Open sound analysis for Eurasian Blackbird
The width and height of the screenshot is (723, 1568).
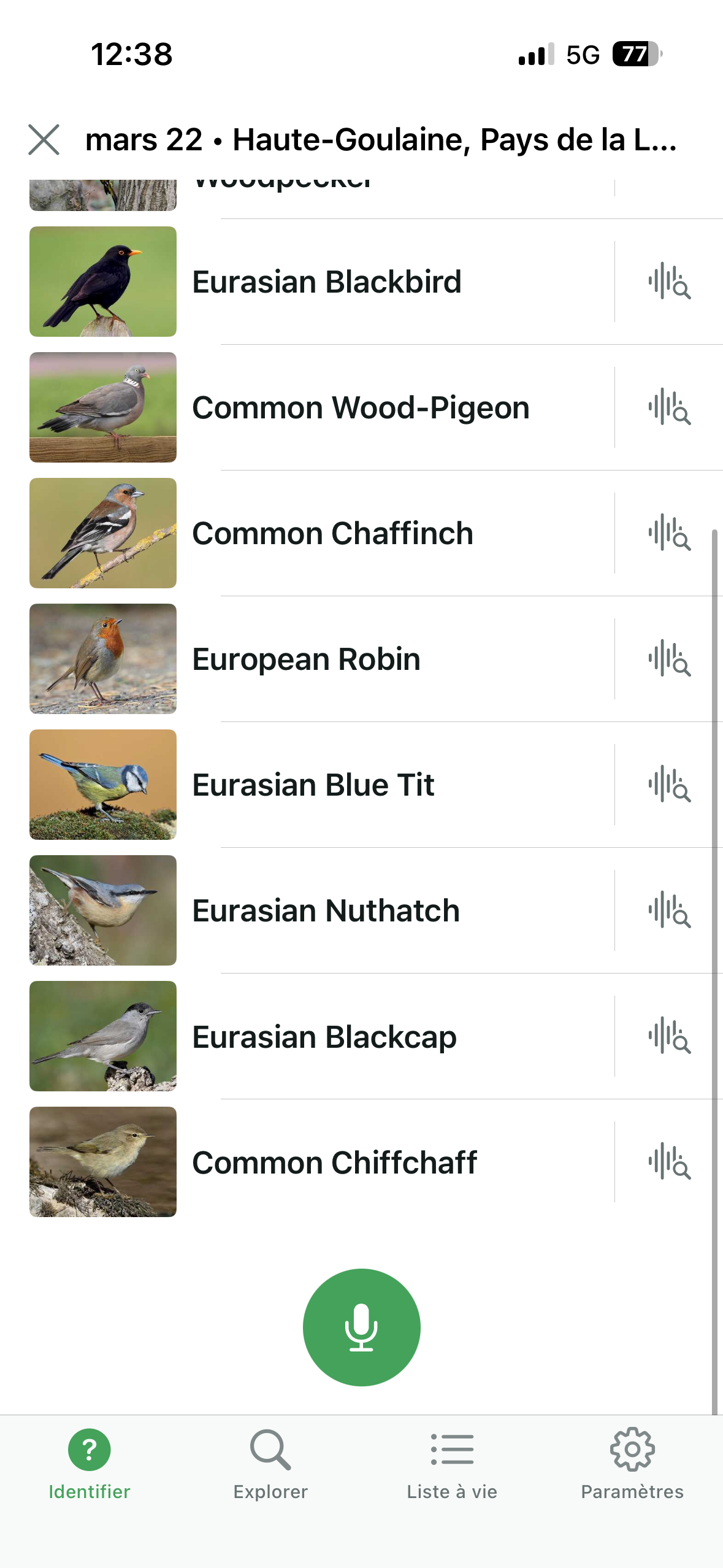pos(669,282)
